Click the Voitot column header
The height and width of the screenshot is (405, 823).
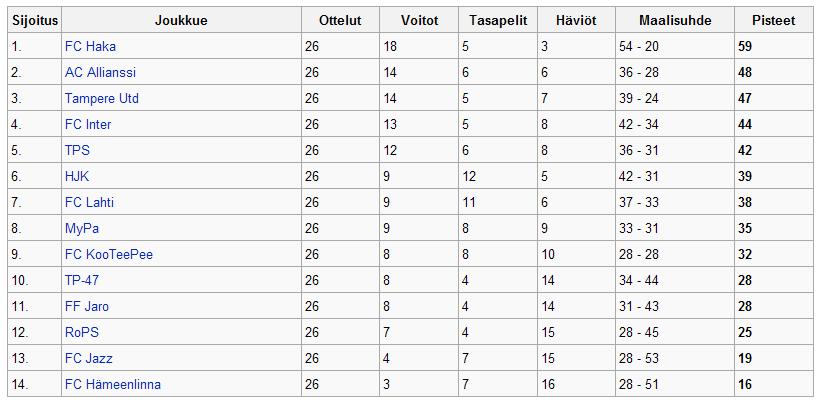click(x=419, y=20)
